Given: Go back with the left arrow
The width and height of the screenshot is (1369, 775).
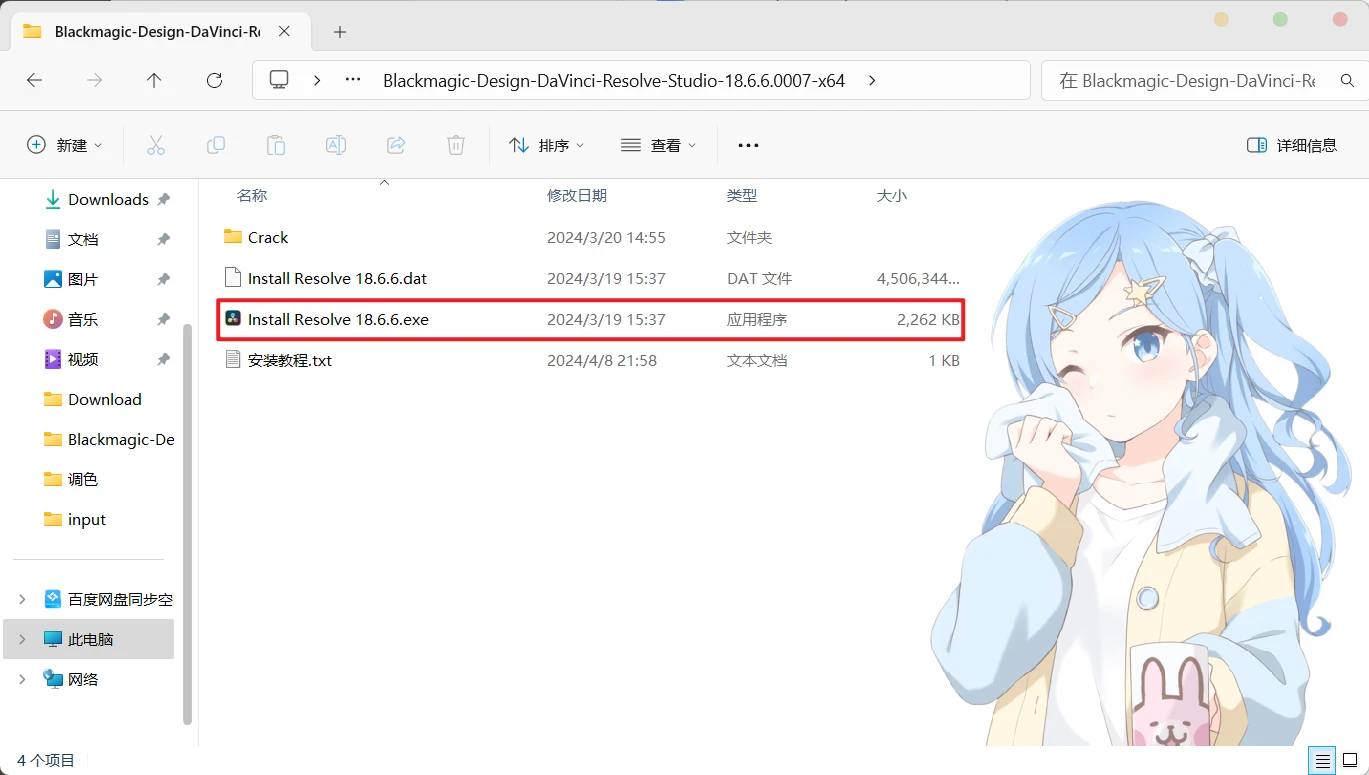Looking at the screenshot, I should (35, 81).
